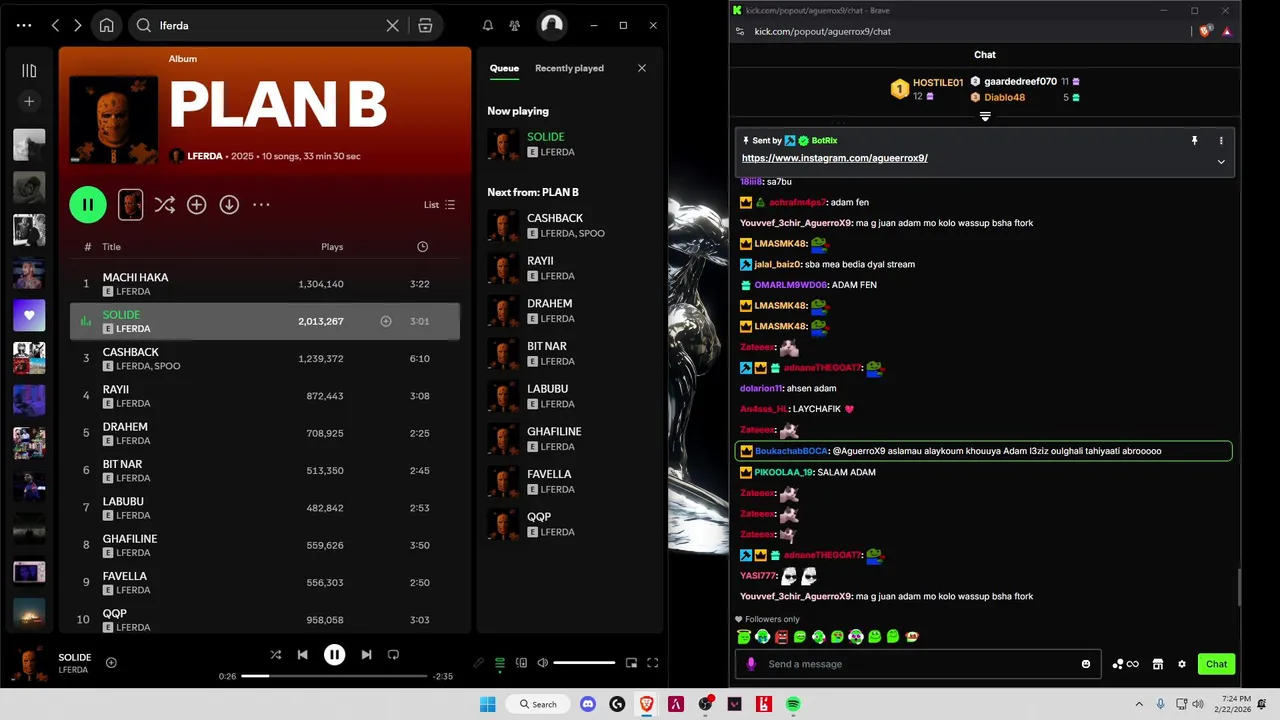Image resolution: width=1280 pixels, height=720 pixels.
Task: Sort tracks by the duration clock header
Action: pos(422,247)
